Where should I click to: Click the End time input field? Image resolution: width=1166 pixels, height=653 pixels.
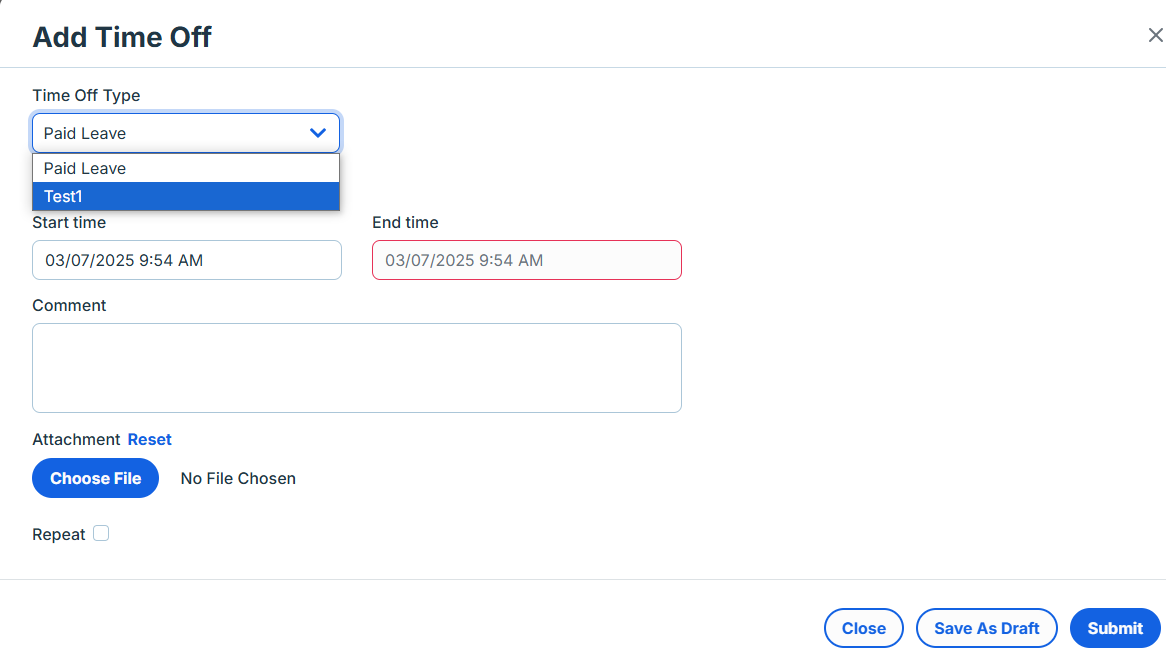[526, 260]
